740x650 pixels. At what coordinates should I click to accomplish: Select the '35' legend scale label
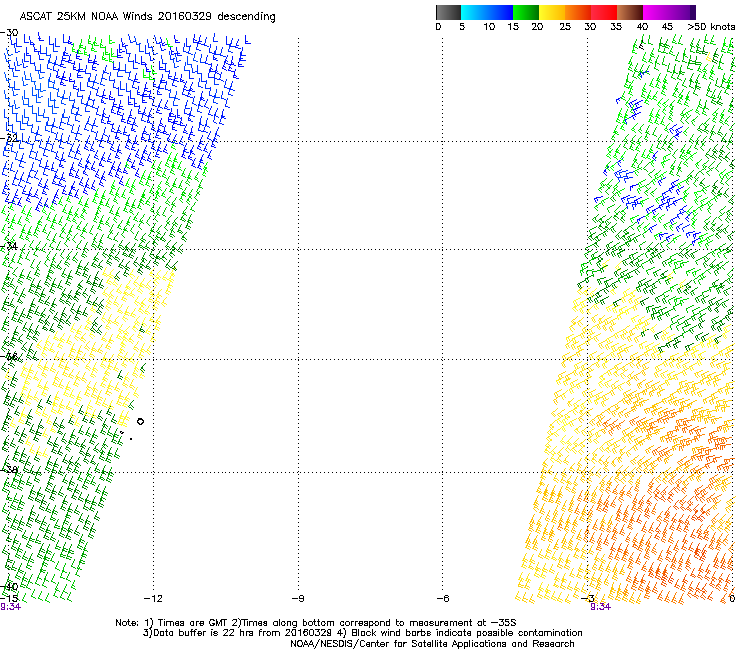click(616, 27)
